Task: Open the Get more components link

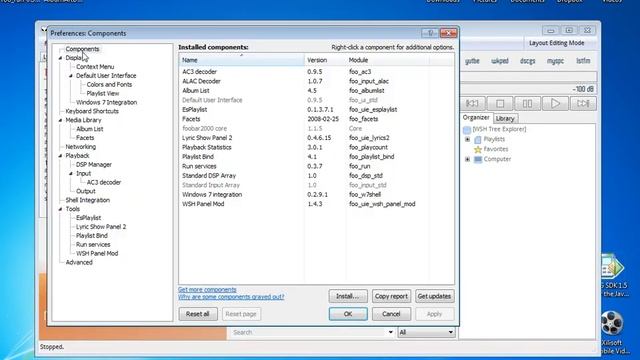Action: click(207, 289)
